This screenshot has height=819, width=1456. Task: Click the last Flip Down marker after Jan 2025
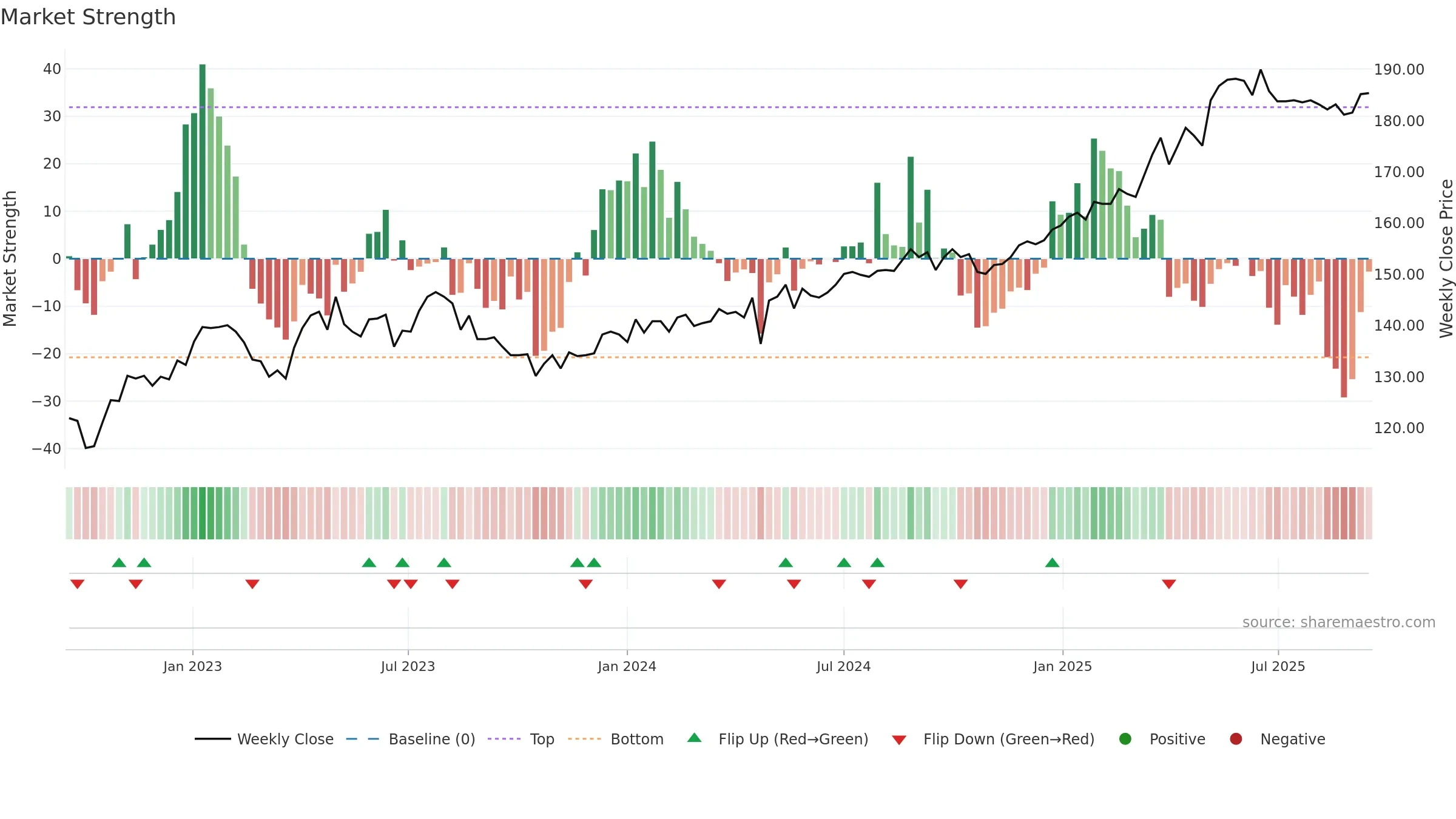point(1169,584)
